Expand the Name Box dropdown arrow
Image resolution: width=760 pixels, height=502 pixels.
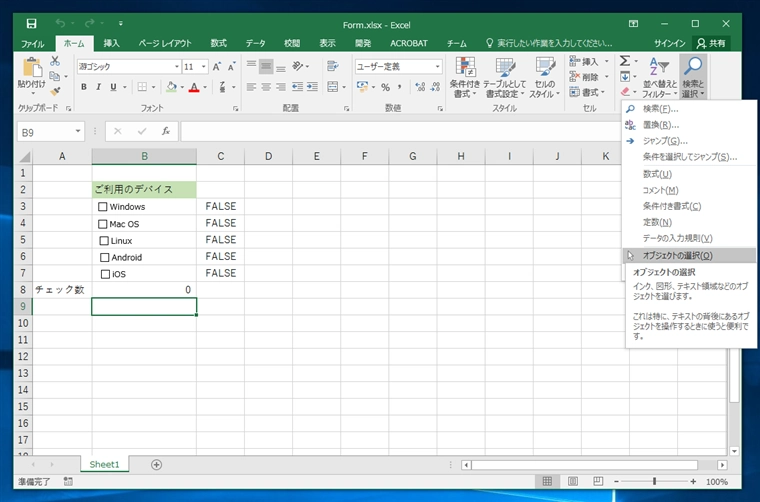click(78, 131)
